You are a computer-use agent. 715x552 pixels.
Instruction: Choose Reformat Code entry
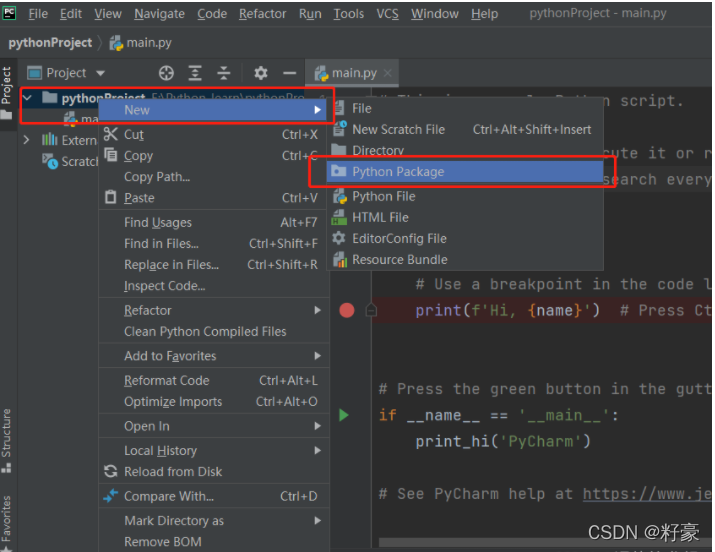click(214, 380)
